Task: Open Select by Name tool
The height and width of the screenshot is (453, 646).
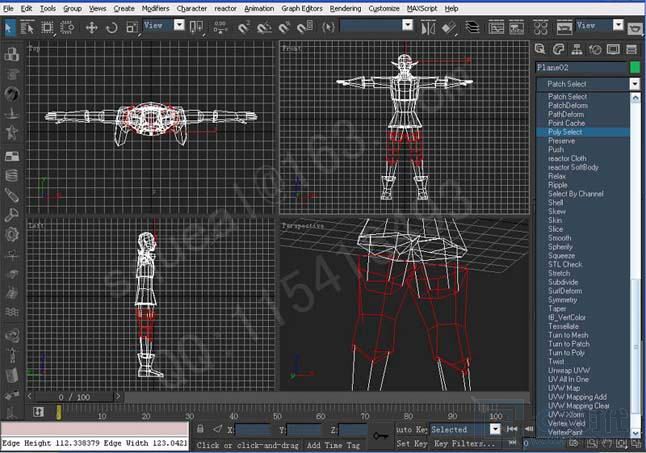Action: click(x=27, y=28)
